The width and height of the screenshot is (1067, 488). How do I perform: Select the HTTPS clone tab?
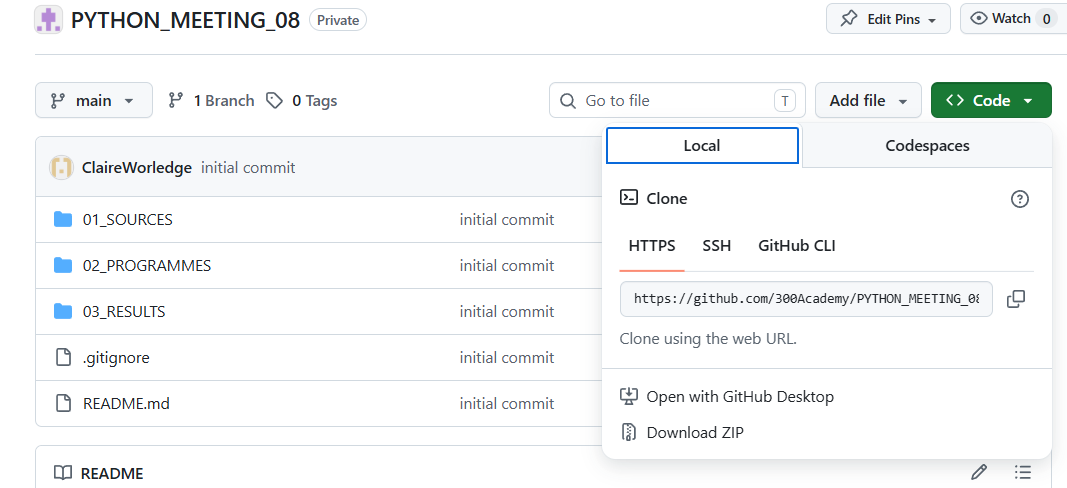(652, 246)
